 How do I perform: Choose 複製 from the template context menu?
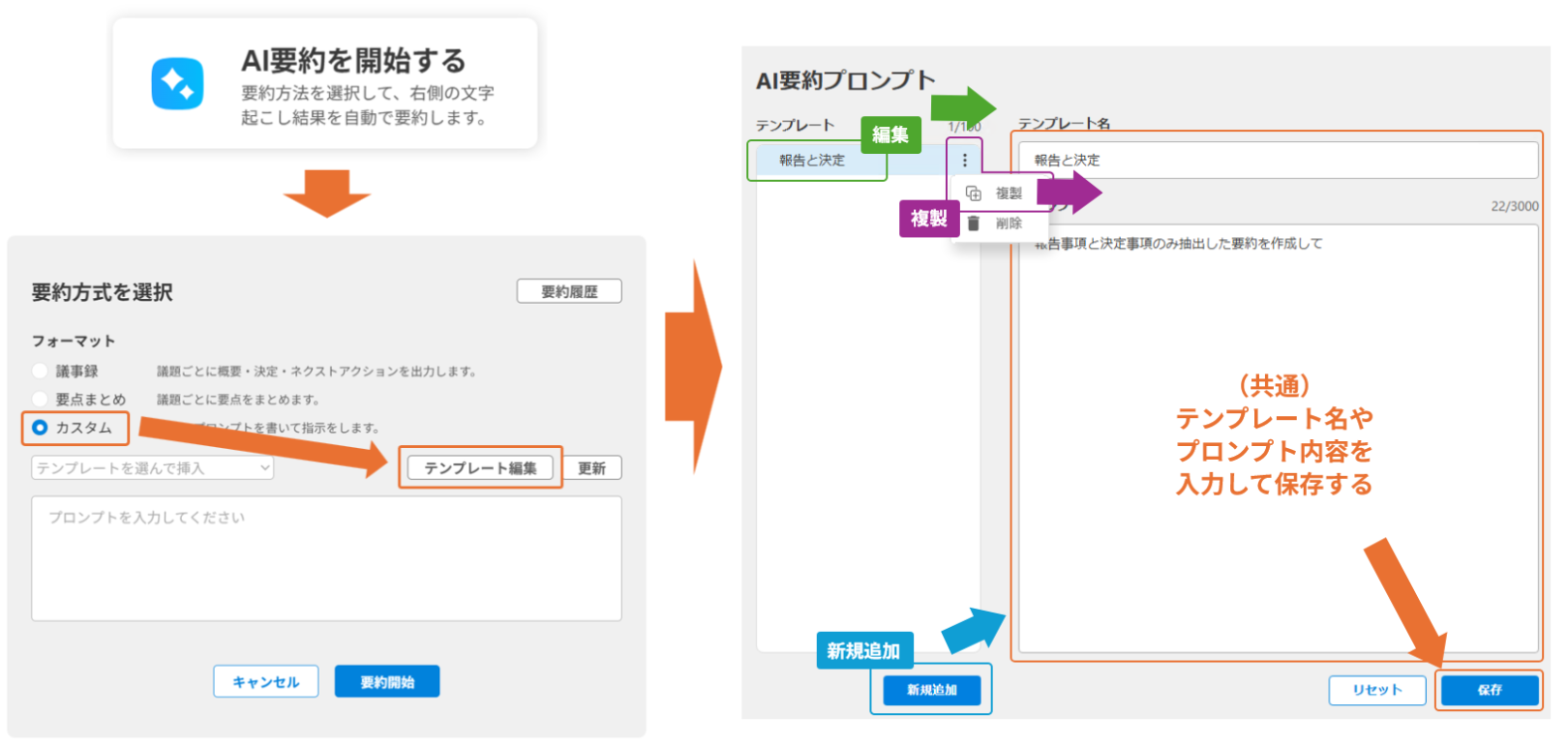[1008, 194]
